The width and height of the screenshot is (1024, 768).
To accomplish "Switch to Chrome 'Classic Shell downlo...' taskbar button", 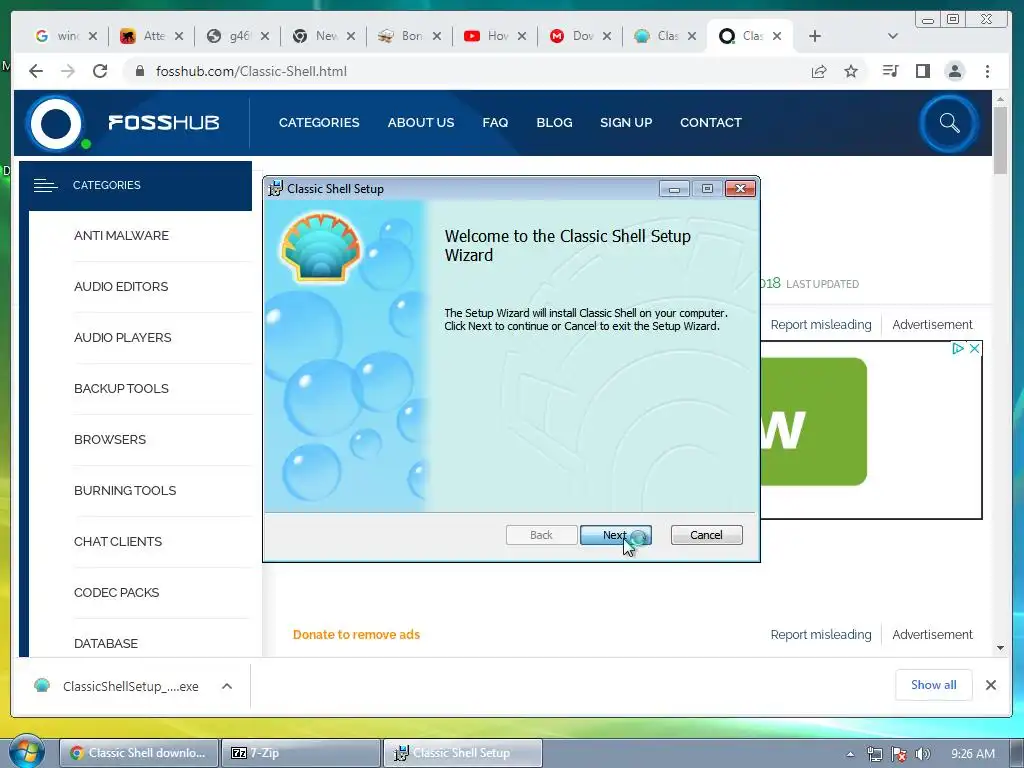I will click(x=138, y=753).
